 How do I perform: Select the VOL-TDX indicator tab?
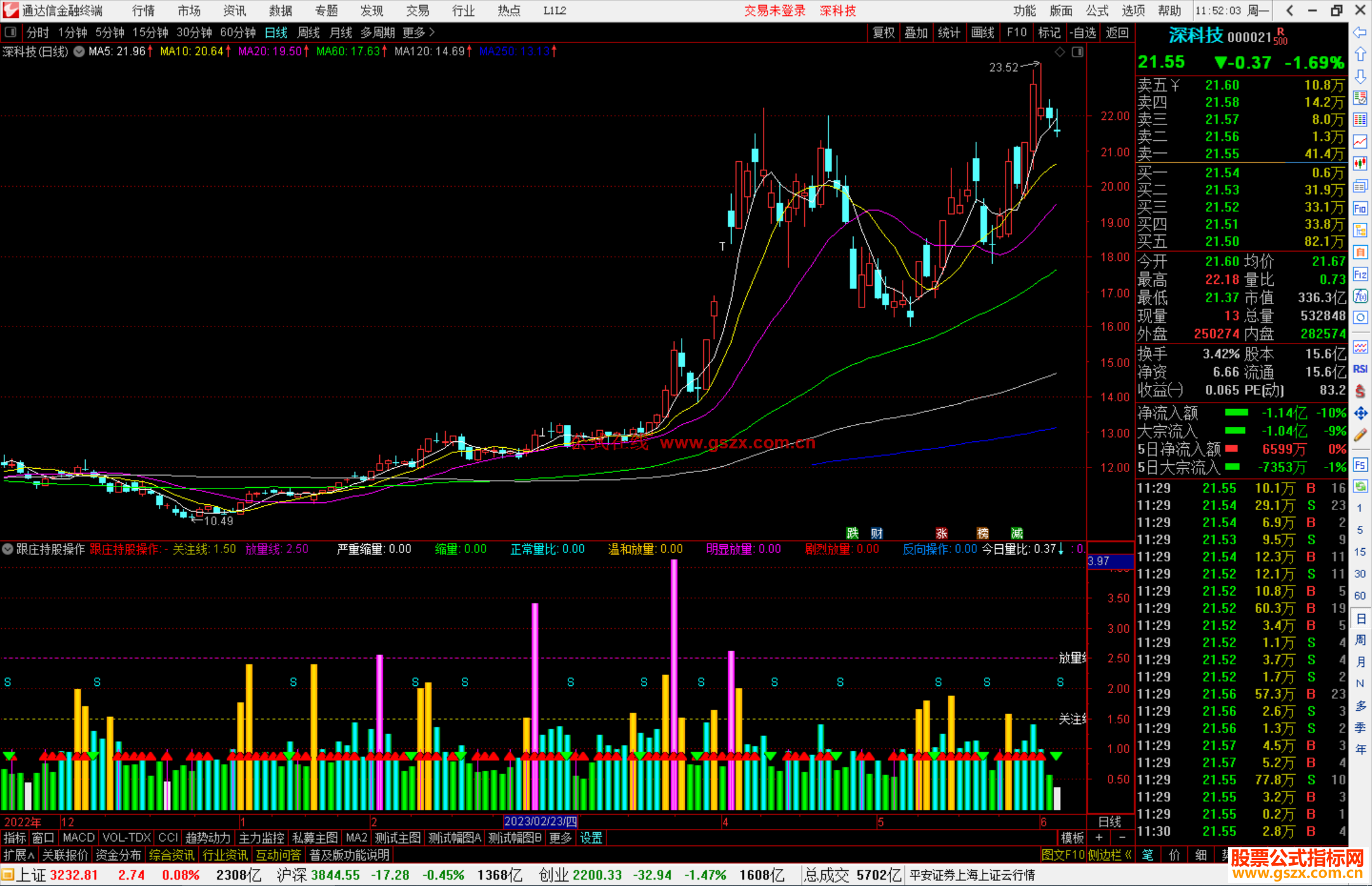tap(126, 838)
